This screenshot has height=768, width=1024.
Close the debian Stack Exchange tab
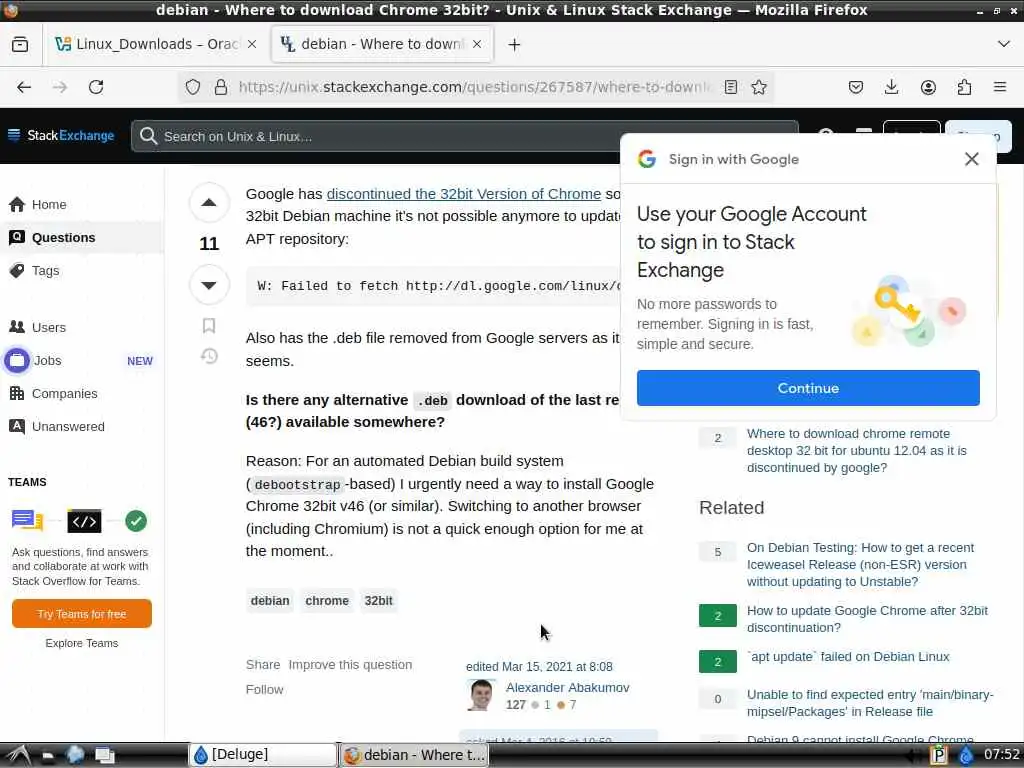[477, 44]
